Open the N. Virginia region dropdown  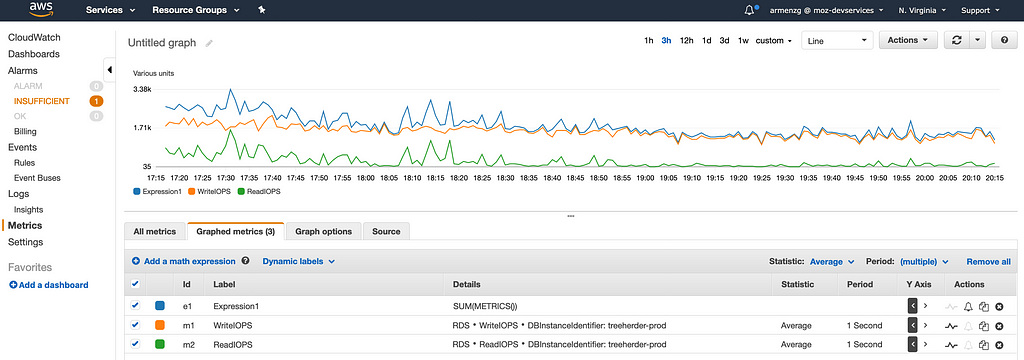(921, 10)
